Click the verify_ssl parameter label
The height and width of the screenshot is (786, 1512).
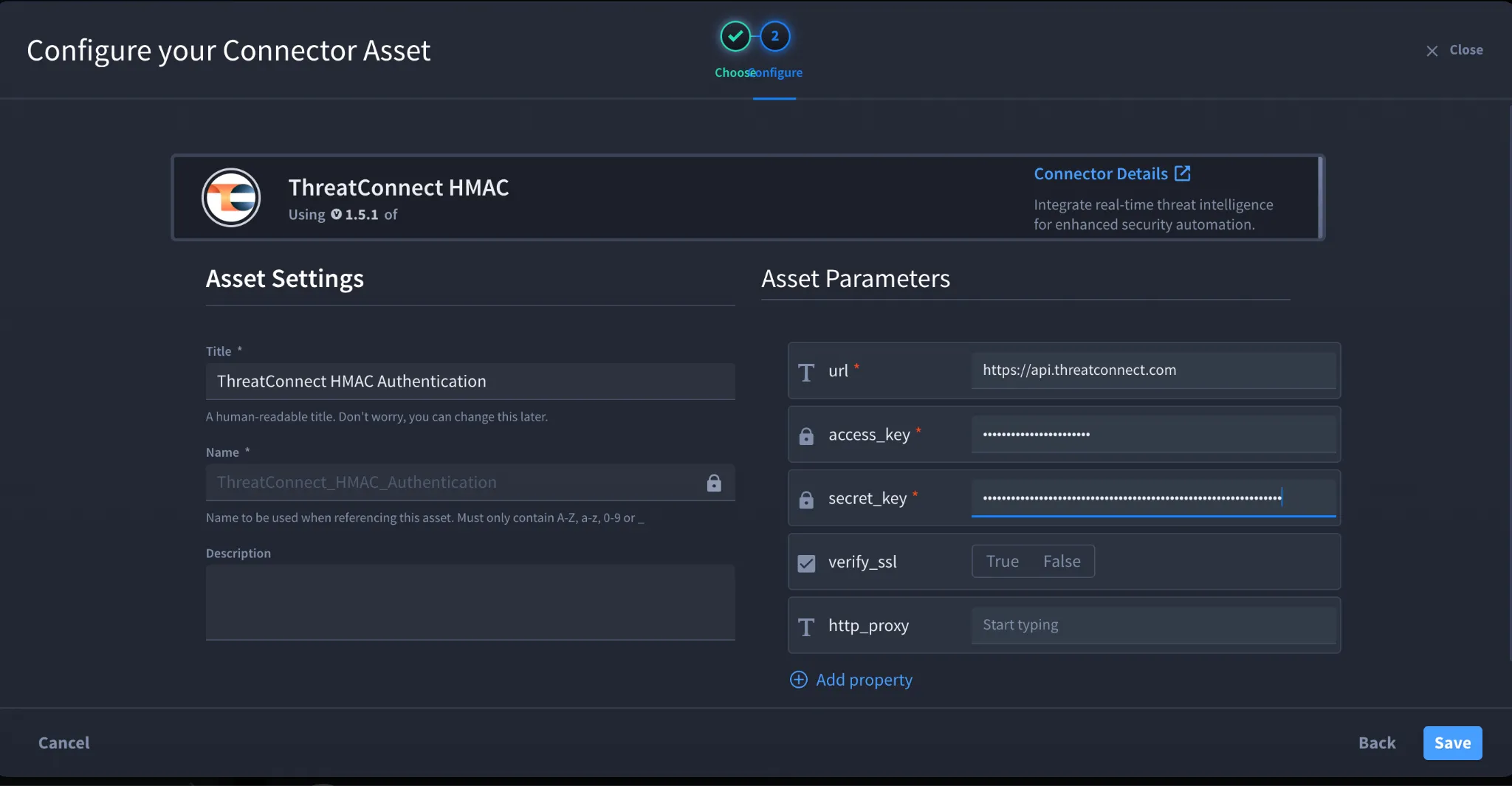862,562
